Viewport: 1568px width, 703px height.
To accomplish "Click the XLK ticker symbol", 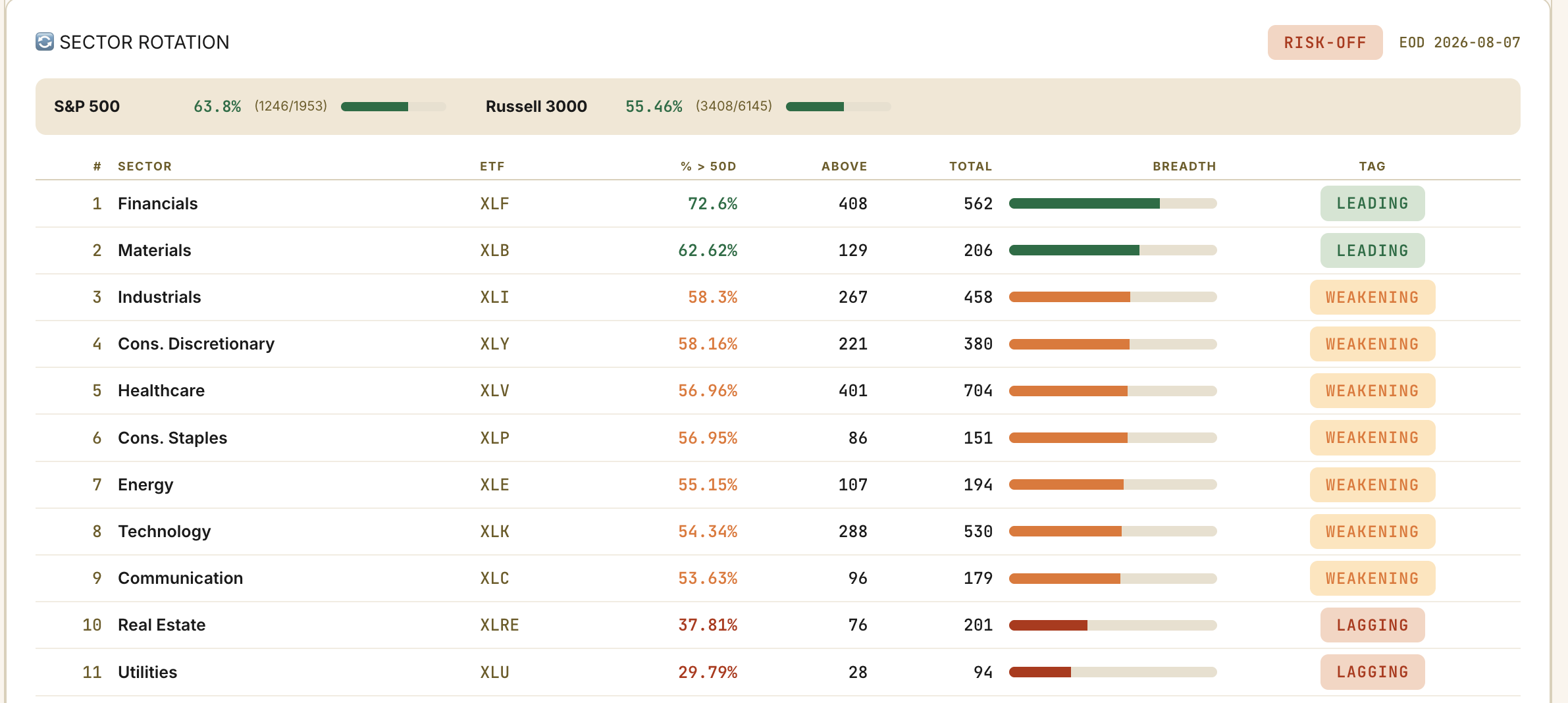I will (495, 532).
